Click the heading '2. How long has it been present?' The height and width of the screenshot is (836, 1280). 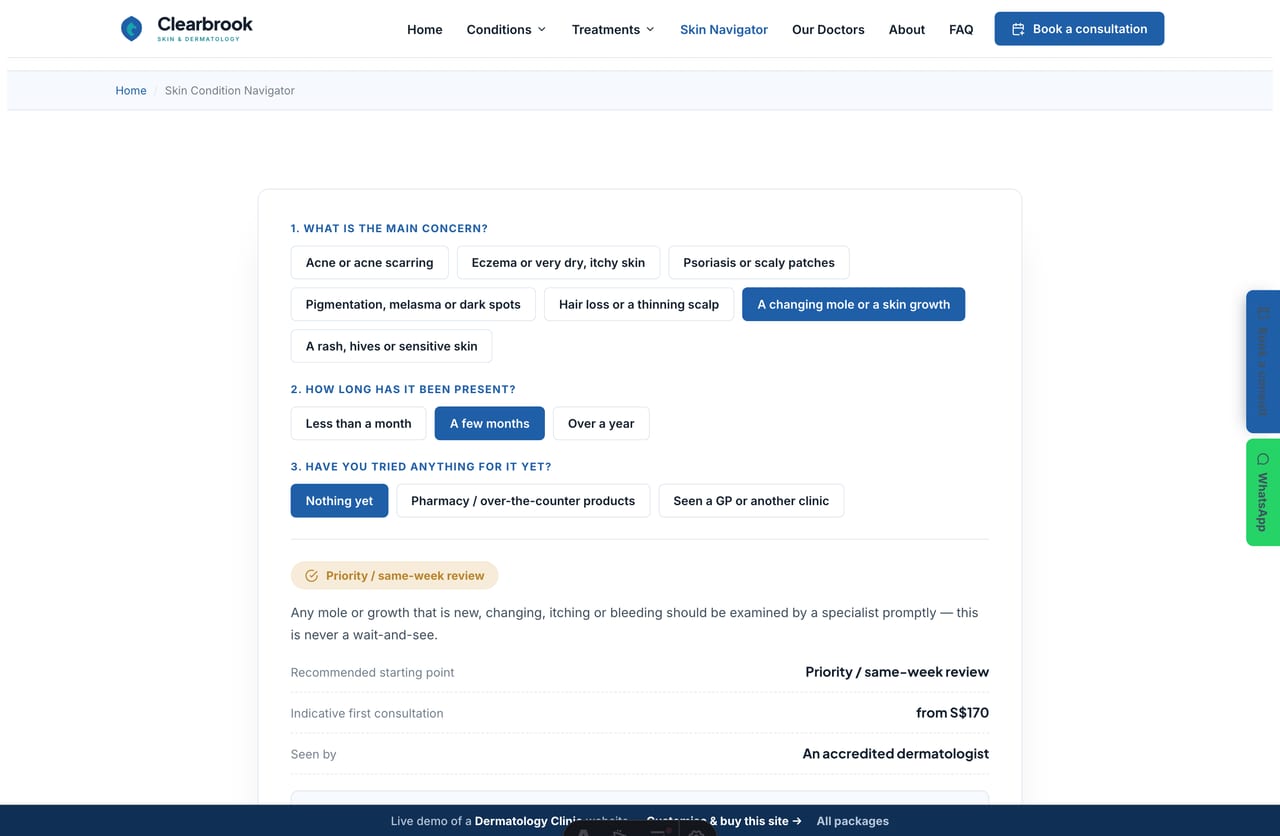pyautogui.click(x=403, y=389)
